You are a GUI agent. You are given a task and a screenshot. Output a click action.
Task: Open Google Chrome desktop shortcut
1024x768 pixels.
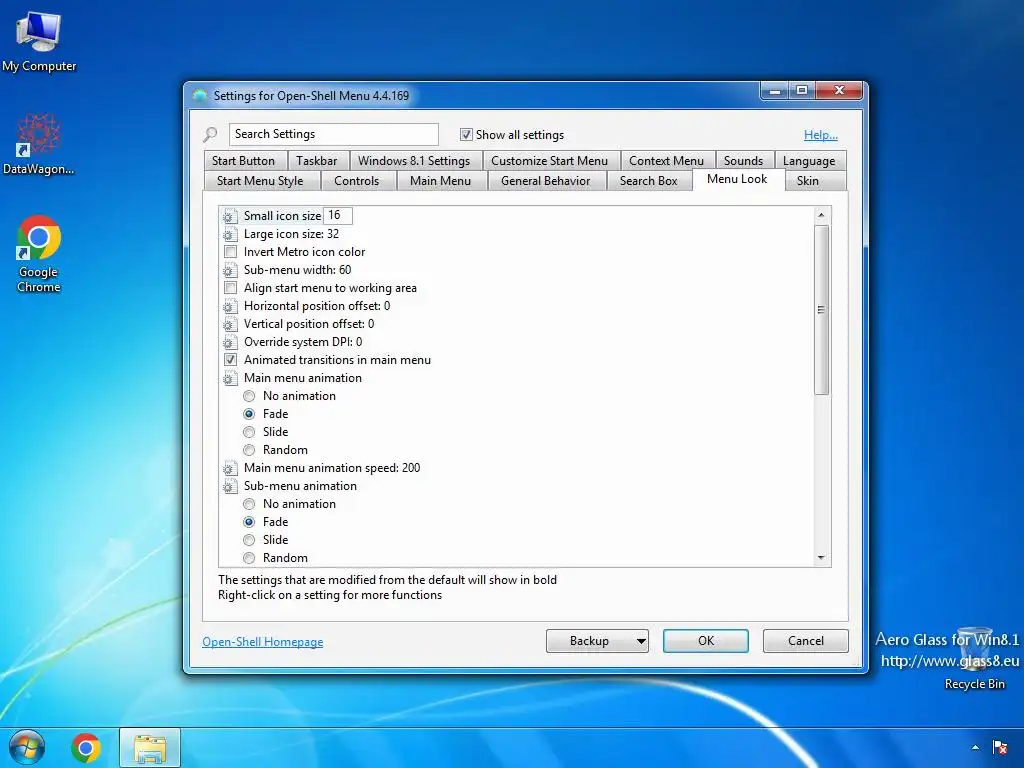pyautogui.click(x=39, y=253)
